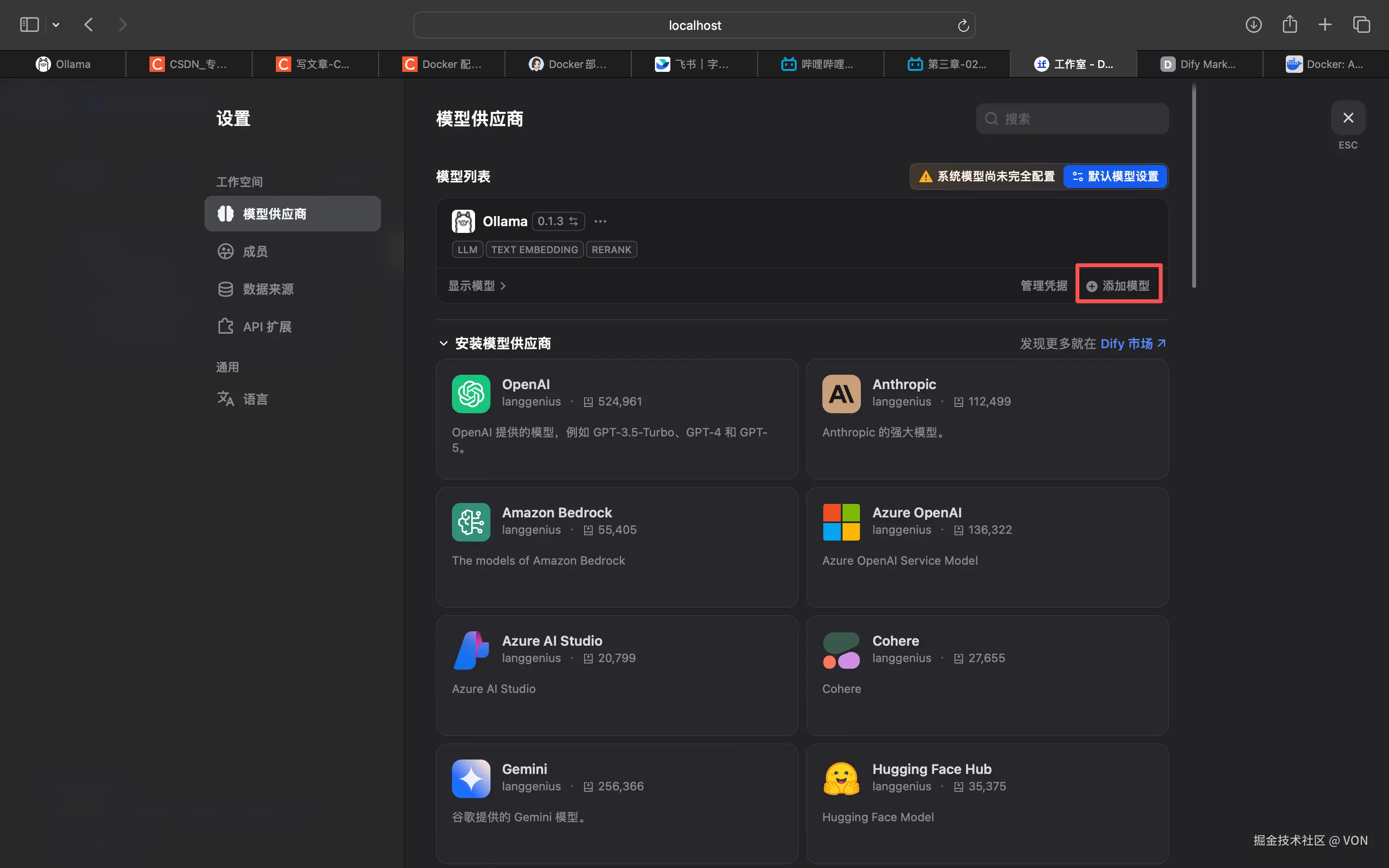Select the Hugging Face Hub icon
1389x868 pixels.
pos(840,778)
